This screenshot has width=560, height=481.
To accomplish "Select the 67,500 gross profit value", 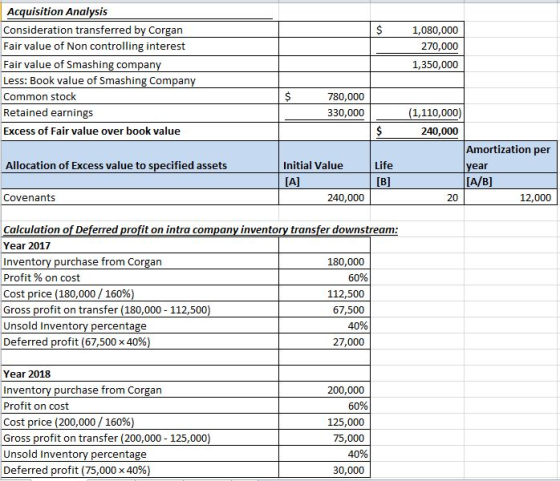I will coord(348,310).
